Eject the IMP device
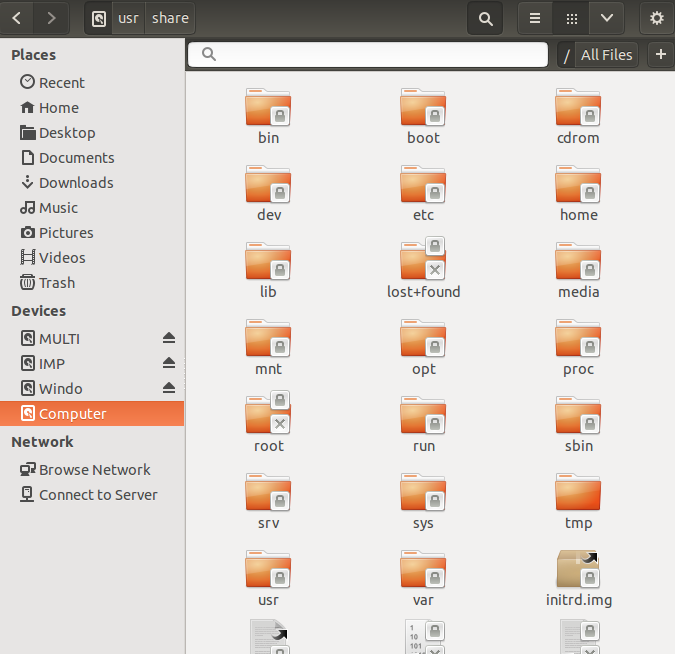Screen dimensions: 675x654 (169, 363)
